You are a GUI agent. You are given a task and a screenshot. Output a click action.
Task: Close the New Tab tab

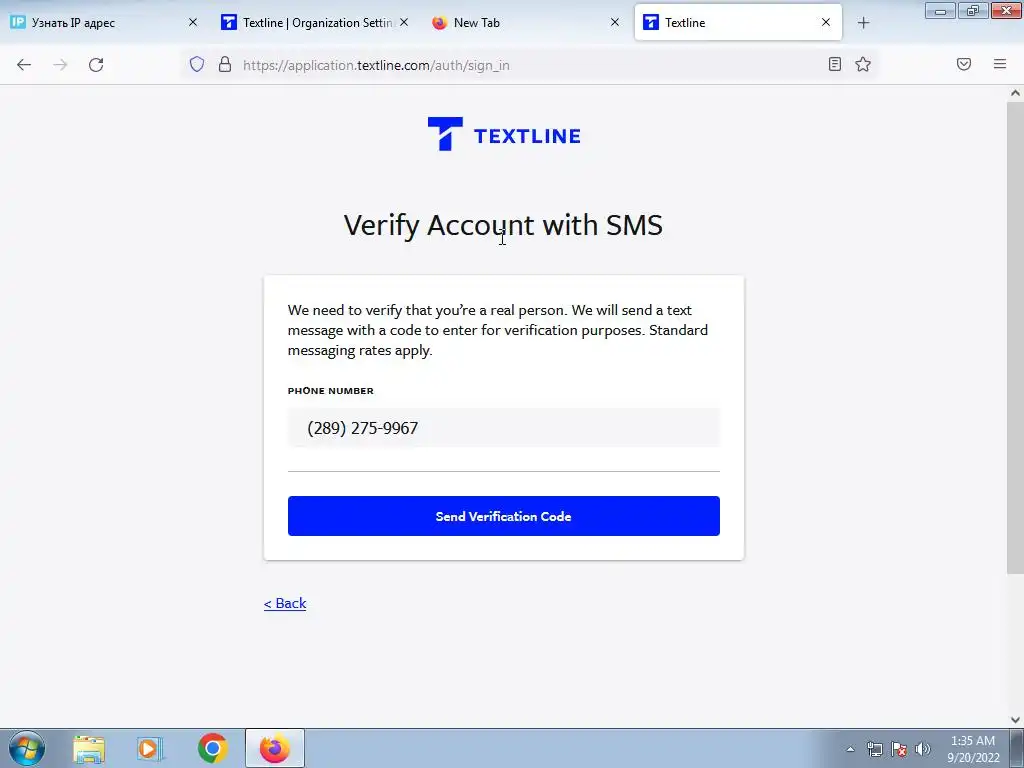click(615, 22)
